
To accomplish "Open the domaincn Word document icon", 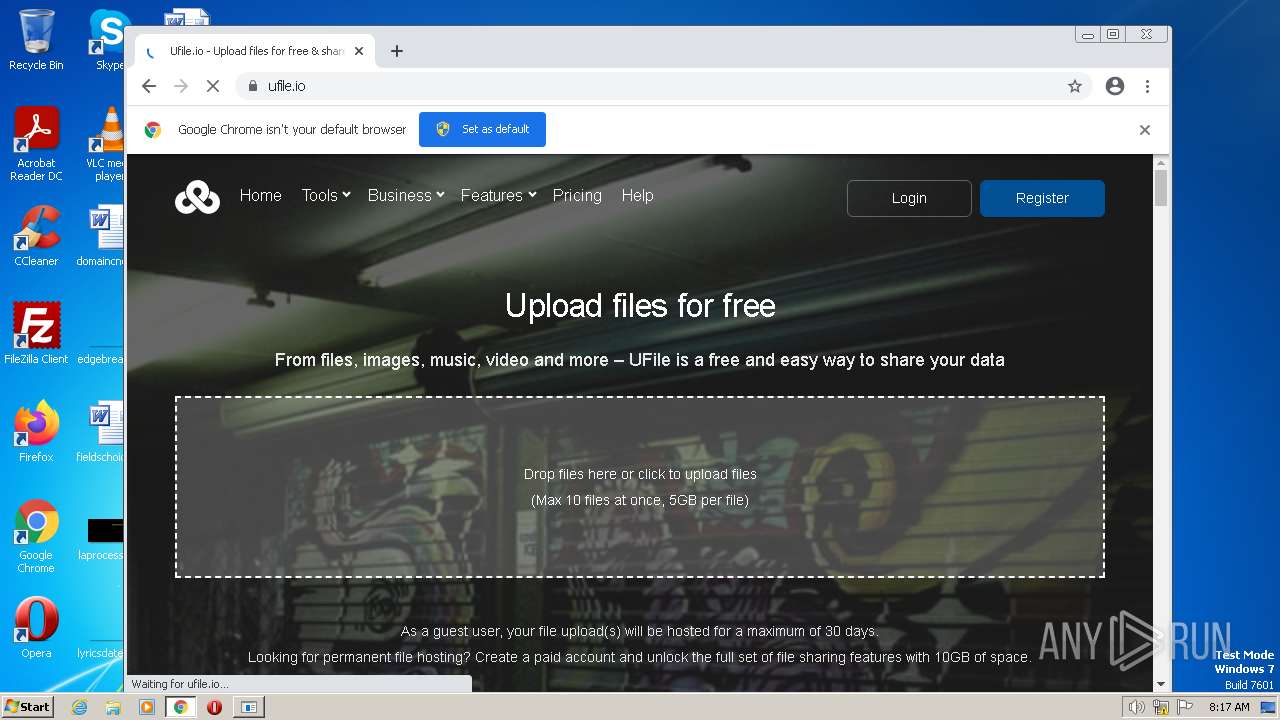I will [103, 236].
